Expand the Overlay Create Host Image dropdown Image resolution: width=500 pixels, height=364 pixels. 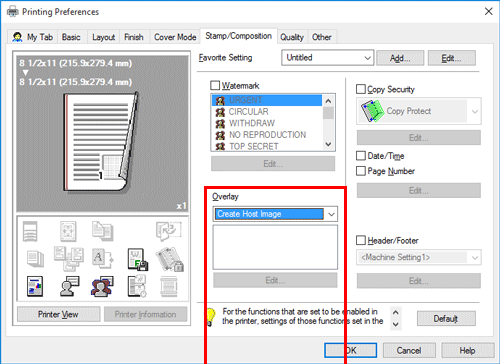point(275,214)
